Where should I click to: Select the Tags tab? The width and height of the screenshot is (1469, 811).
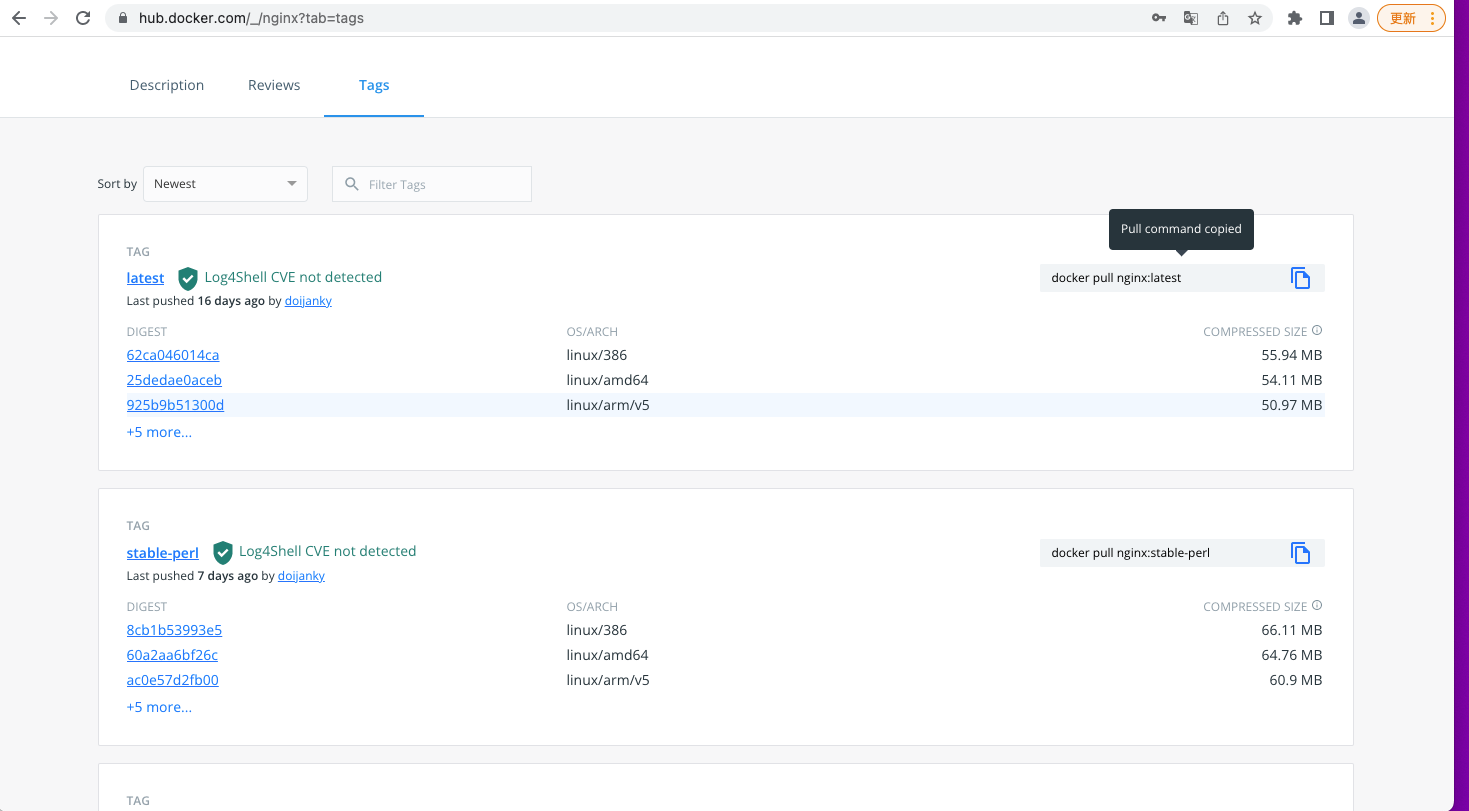374,85
